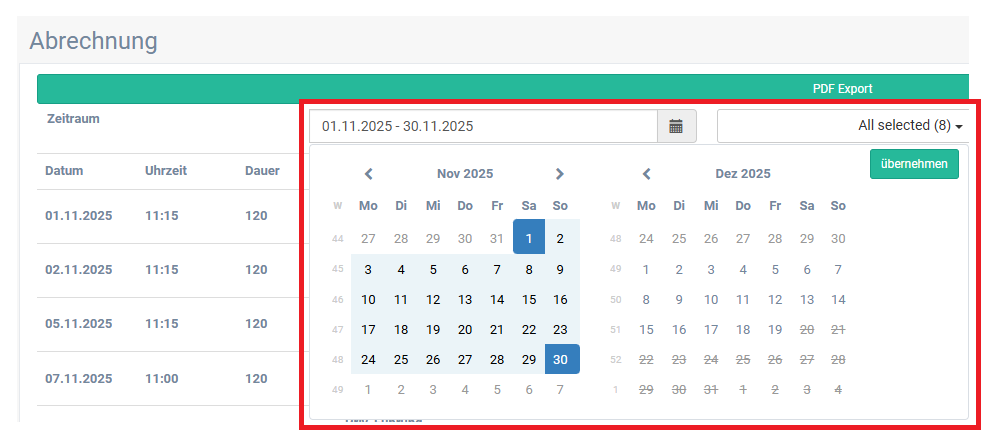The width and height of the screenshot is (1005, 446).
Task: Open the Nov 2025 month title
Action: point(465,174)
